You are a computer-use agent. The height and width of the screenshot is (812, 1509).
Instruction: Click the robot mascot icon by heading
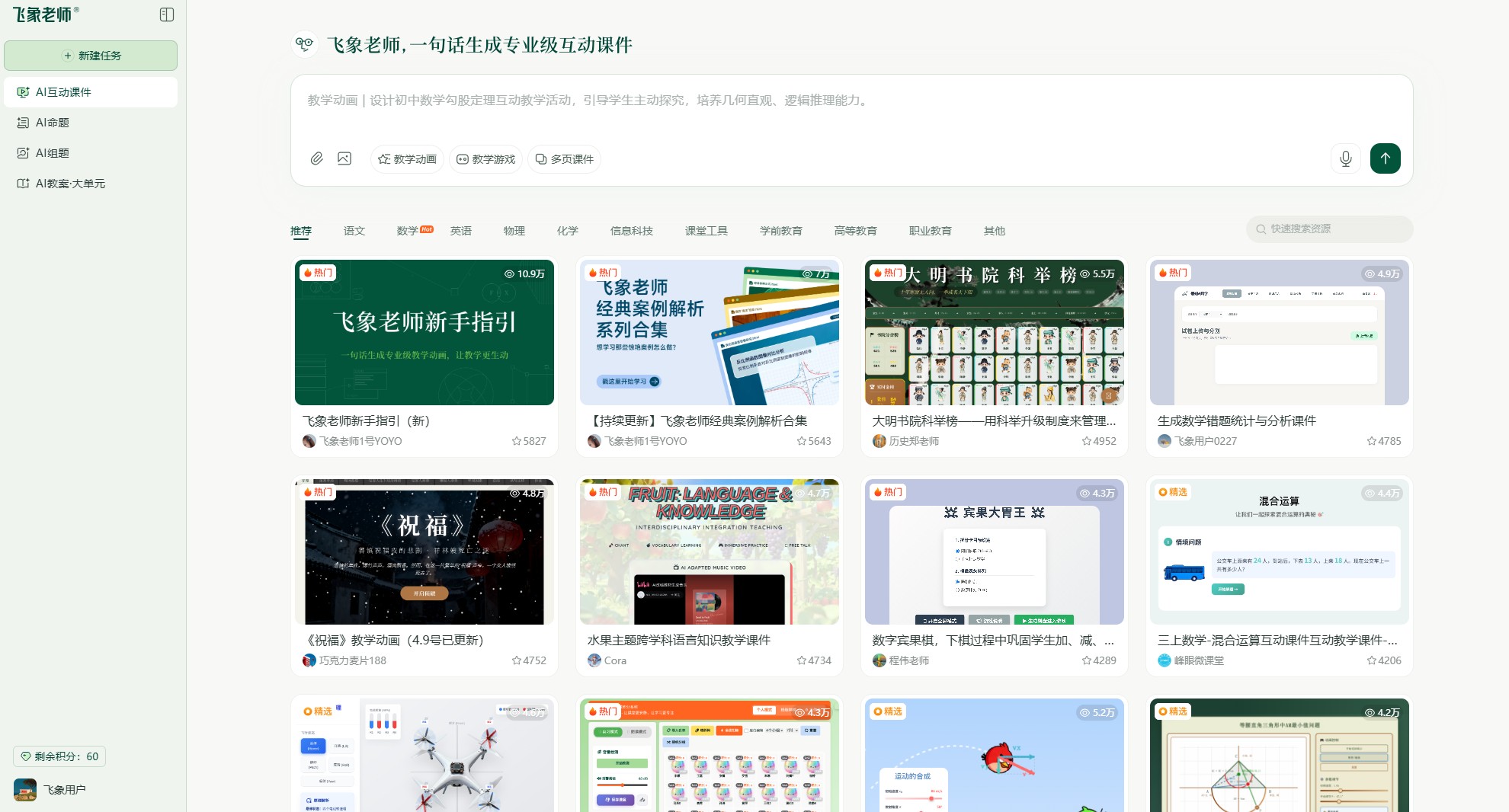coord(305,45)
